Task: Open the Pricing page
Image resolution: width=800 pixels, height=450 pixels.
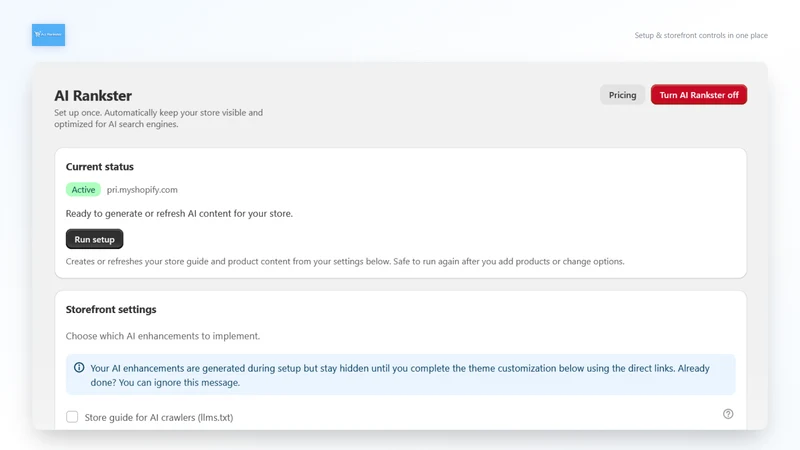Action: [622, 95]
